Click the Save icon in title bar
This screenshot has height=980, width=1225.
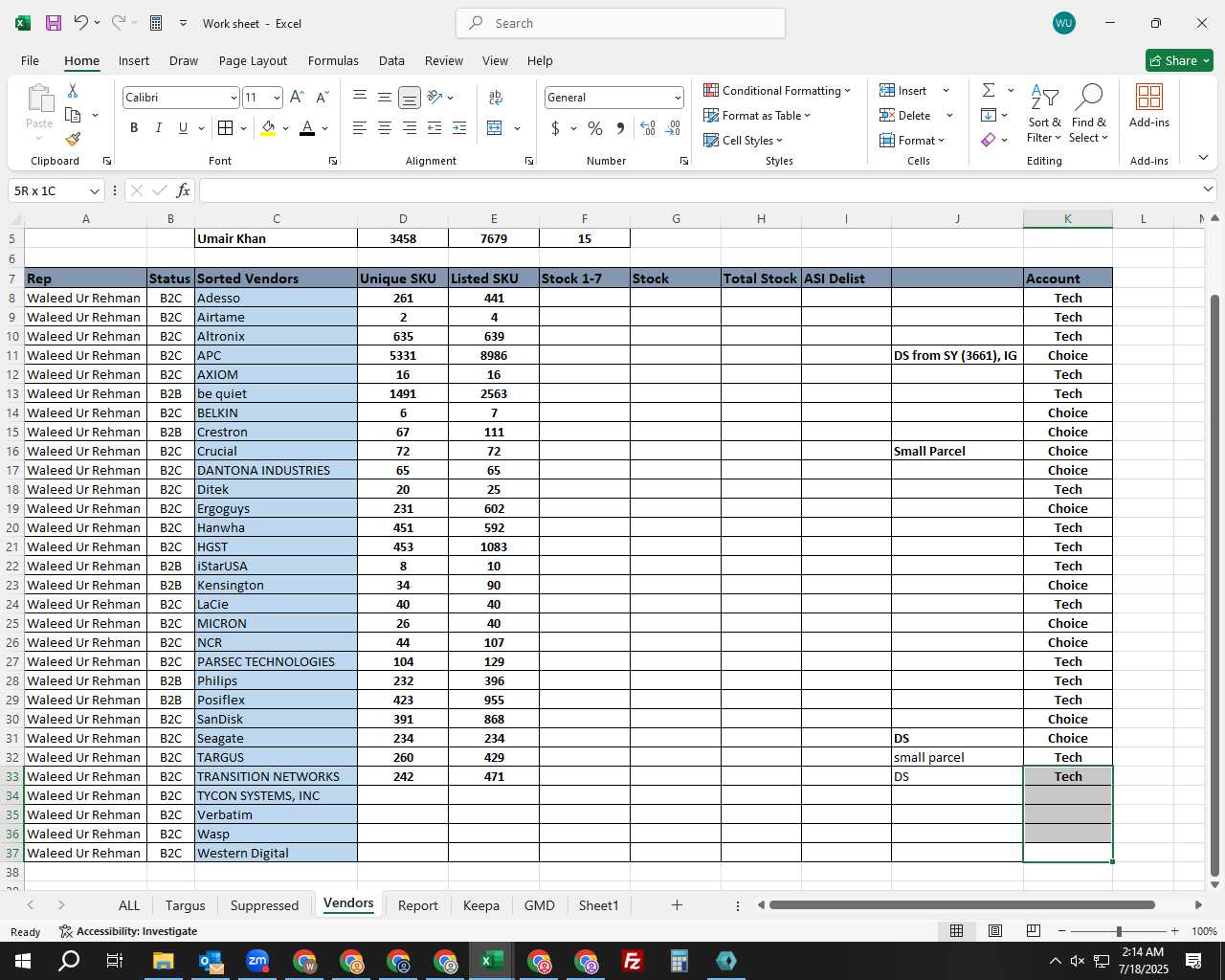[x=54, y=23]
